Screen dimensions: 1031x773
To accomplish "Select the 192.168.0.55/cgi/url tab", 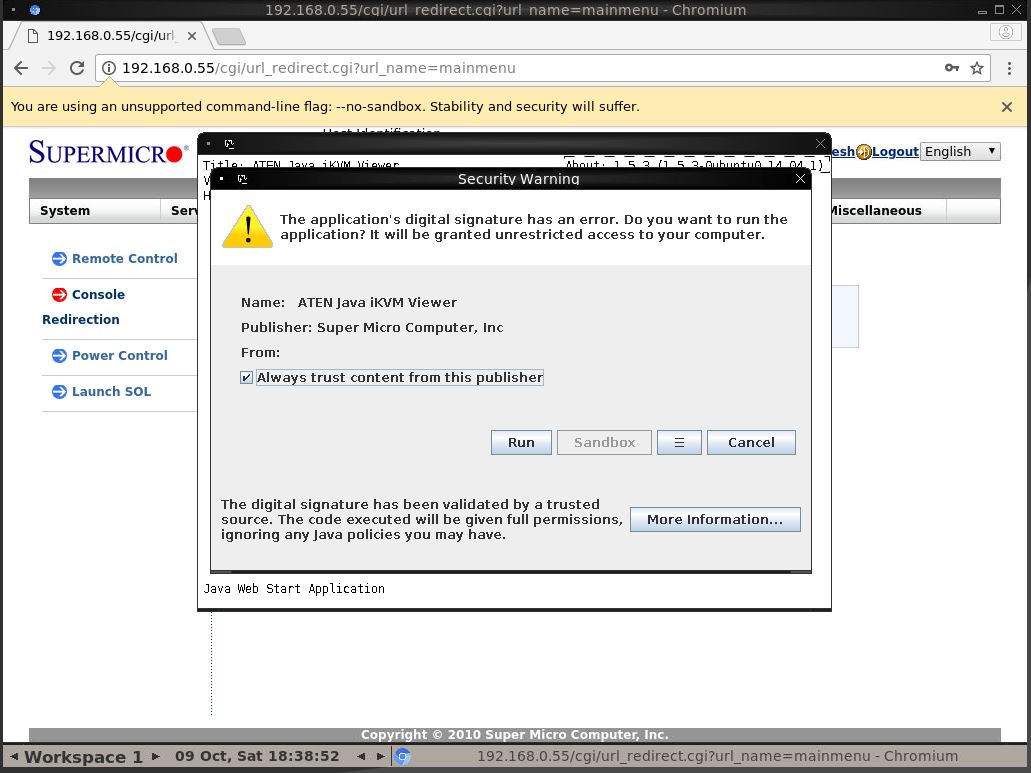I will (108, 35).
